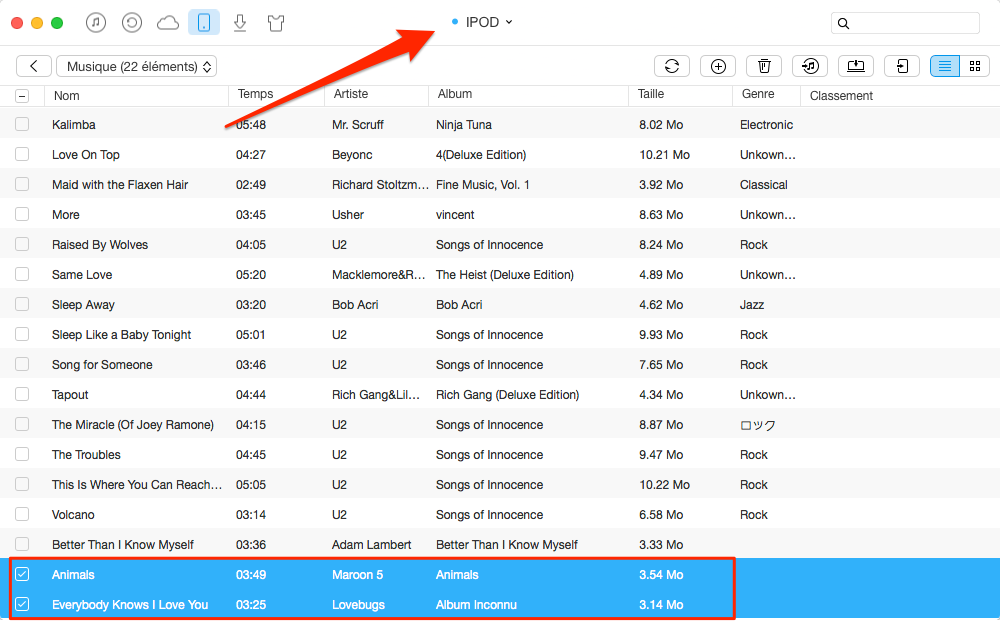Click the artist Adam Lambert
The image size is (1000, 621).
click(372, 544)
